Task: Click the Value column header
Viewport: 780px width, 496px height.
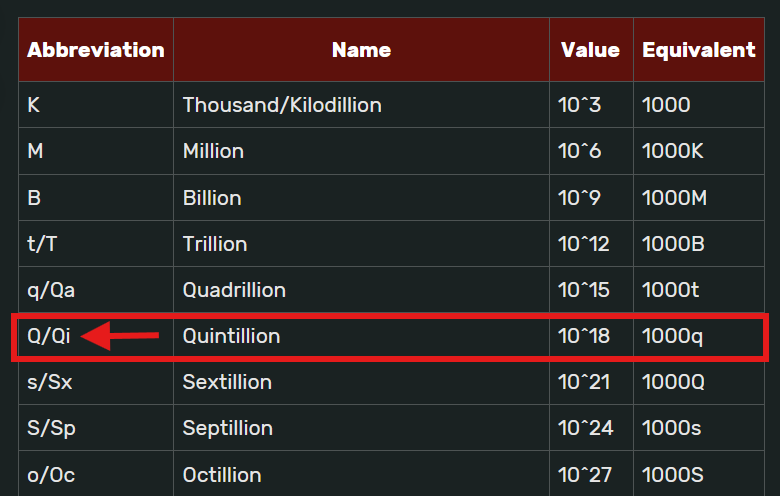Action: click(x=590, y=49)
